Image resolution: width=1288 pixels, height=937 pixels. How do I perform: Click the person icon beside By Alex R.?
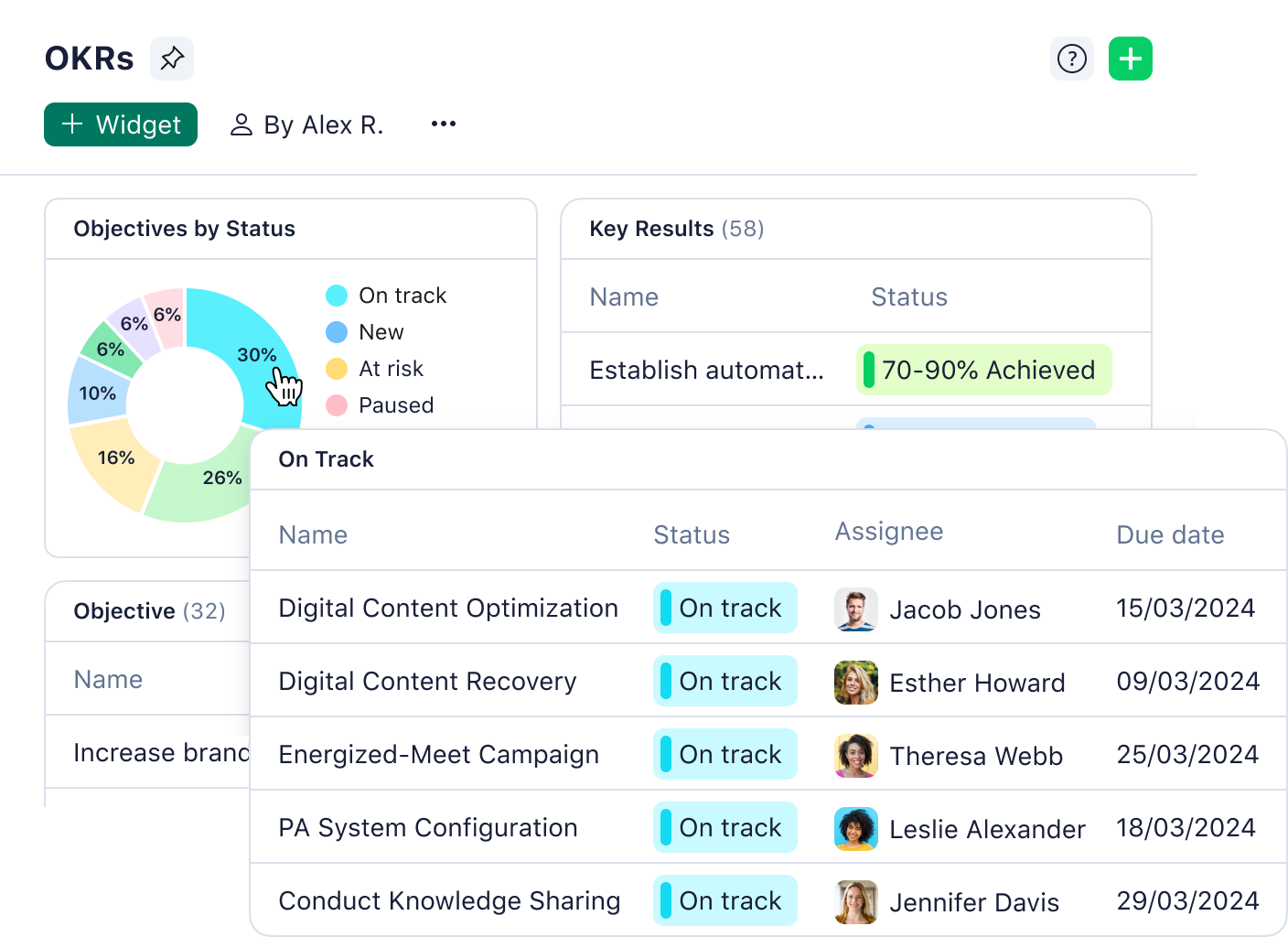(241, 124)
